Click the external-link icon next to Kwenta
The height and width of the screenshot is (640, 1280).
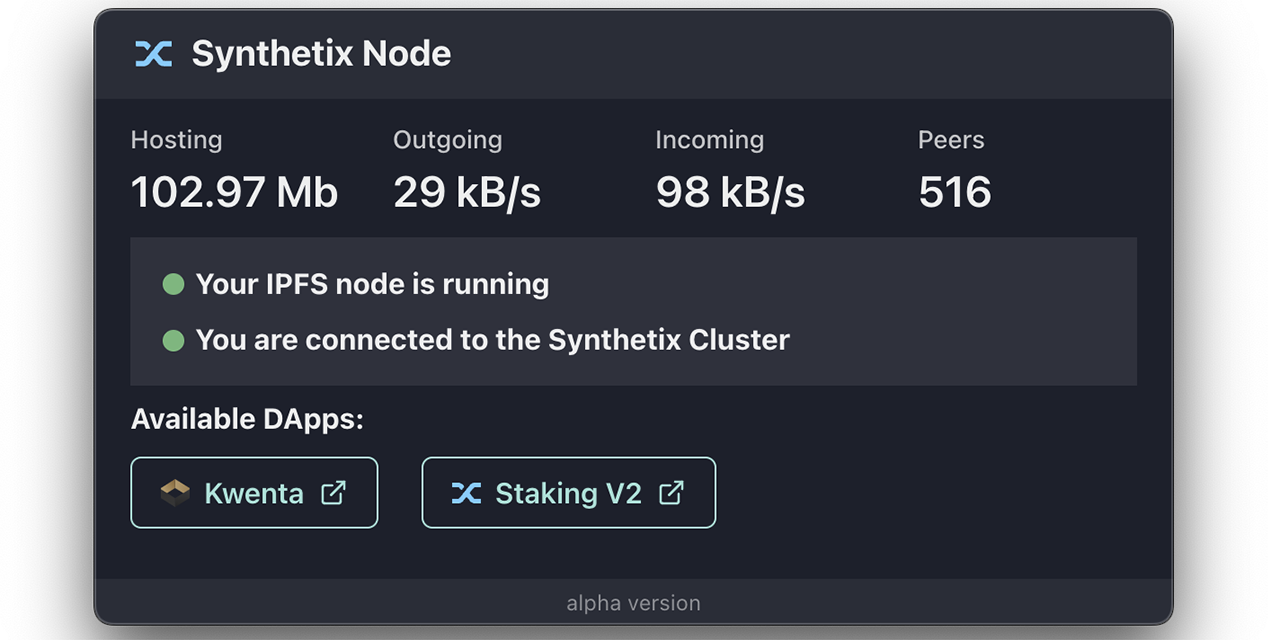click(335, 492)
